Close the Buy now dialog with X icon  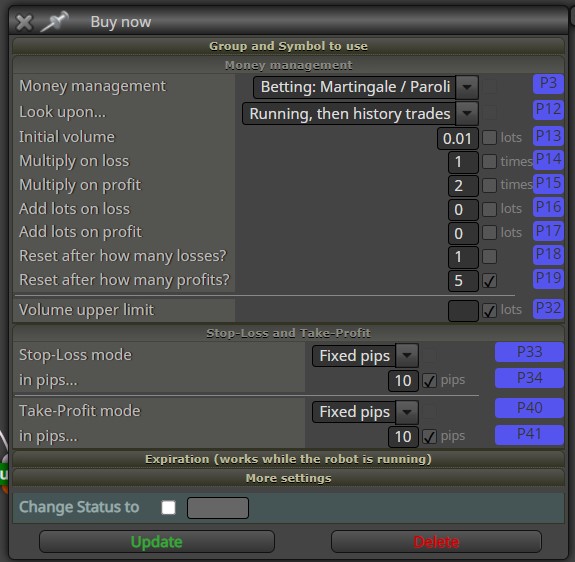point(25,22)
